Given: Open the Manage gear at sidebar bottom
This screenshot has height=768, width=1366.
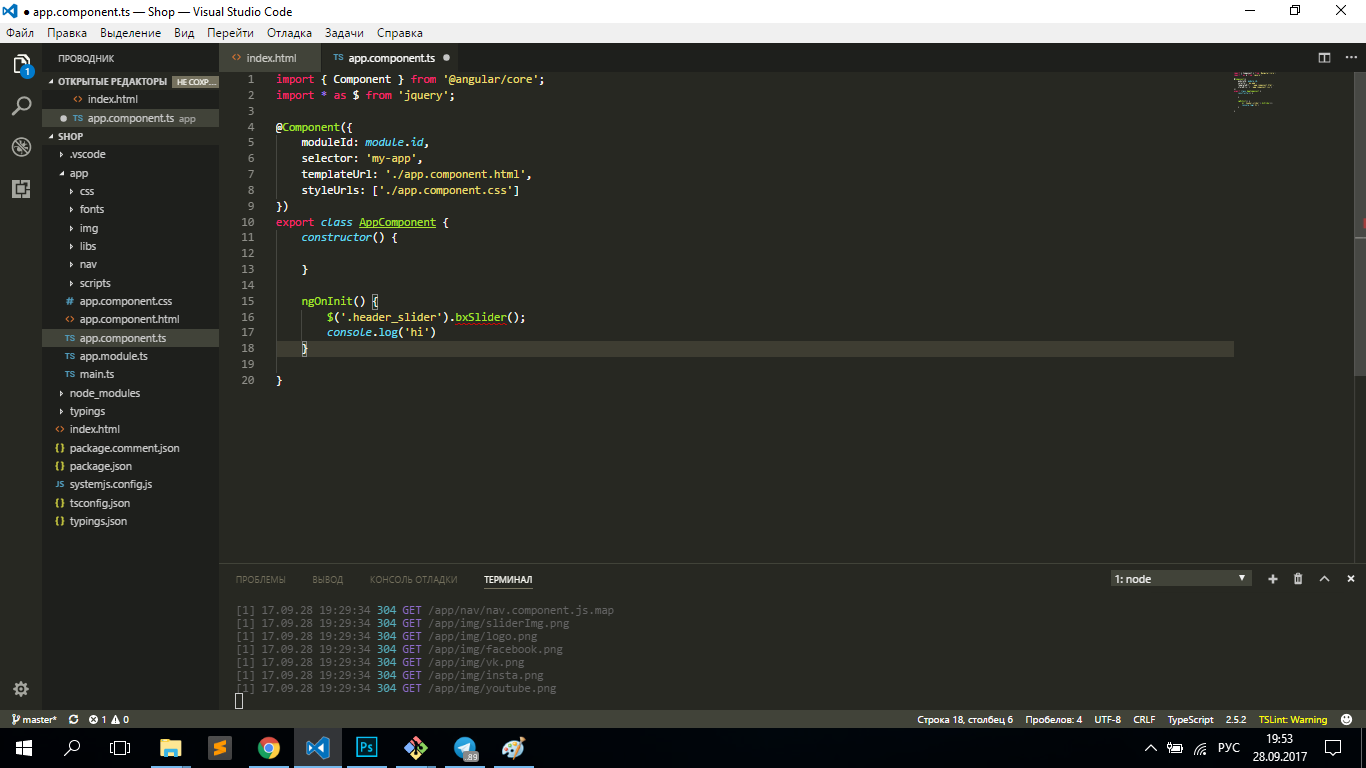Looking at the screenshot, I should (21, 689).
